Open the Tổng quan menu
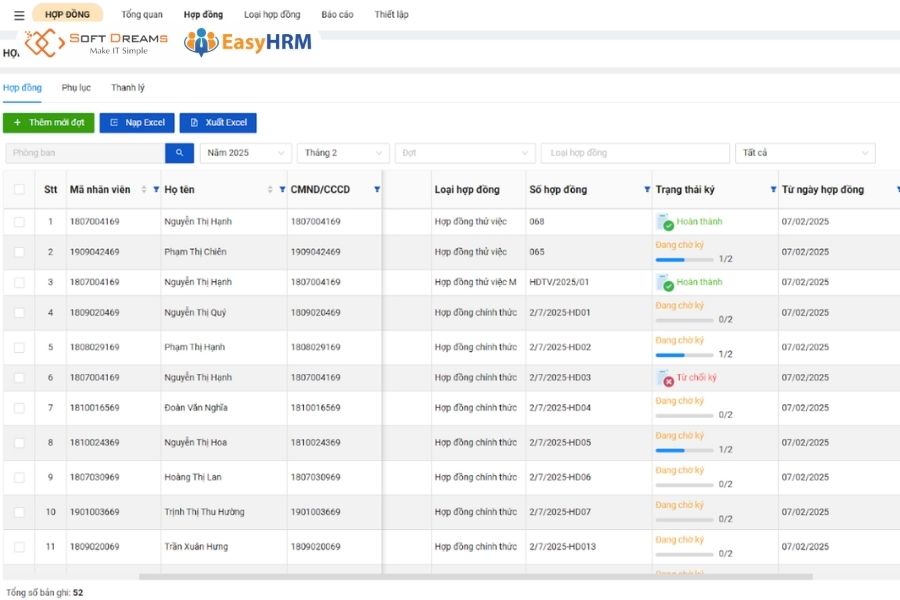900x600 pixels. click(142, 15)
